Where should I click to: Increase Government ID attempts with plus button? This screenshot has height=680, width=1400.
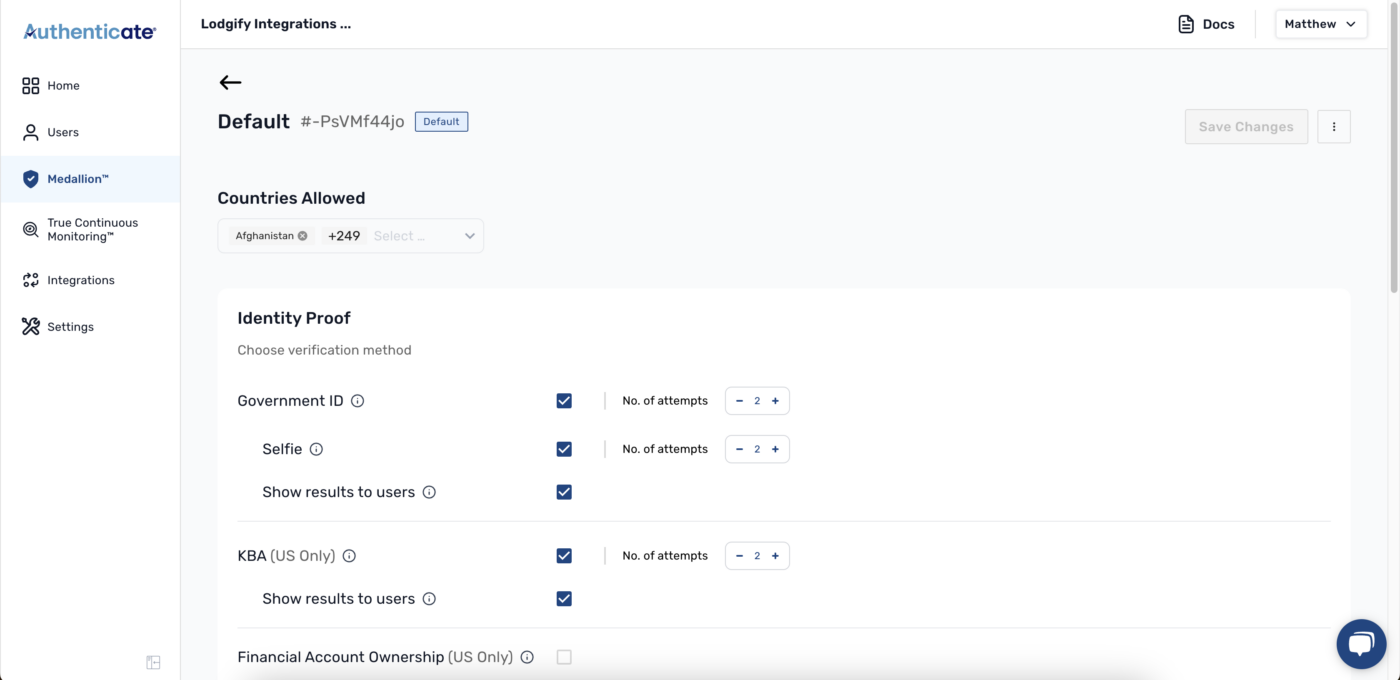coord(774,400)
